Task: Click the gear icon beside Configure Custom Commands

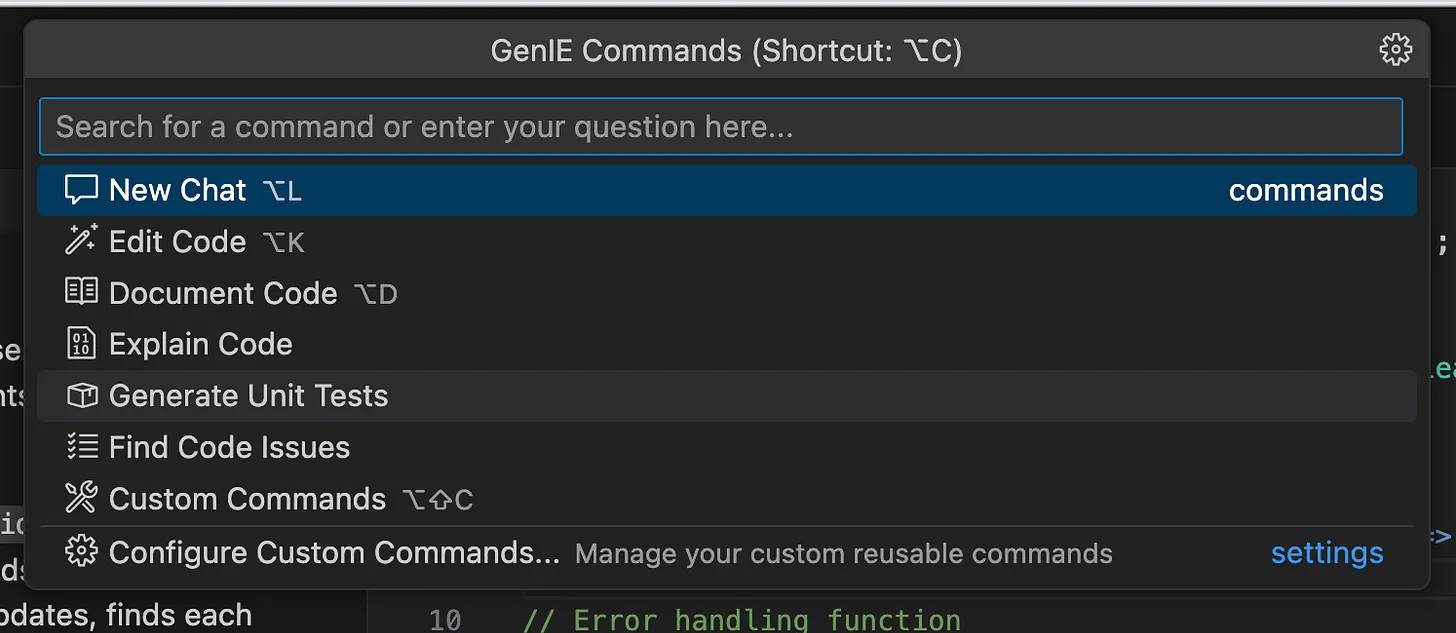Action: 80,551
